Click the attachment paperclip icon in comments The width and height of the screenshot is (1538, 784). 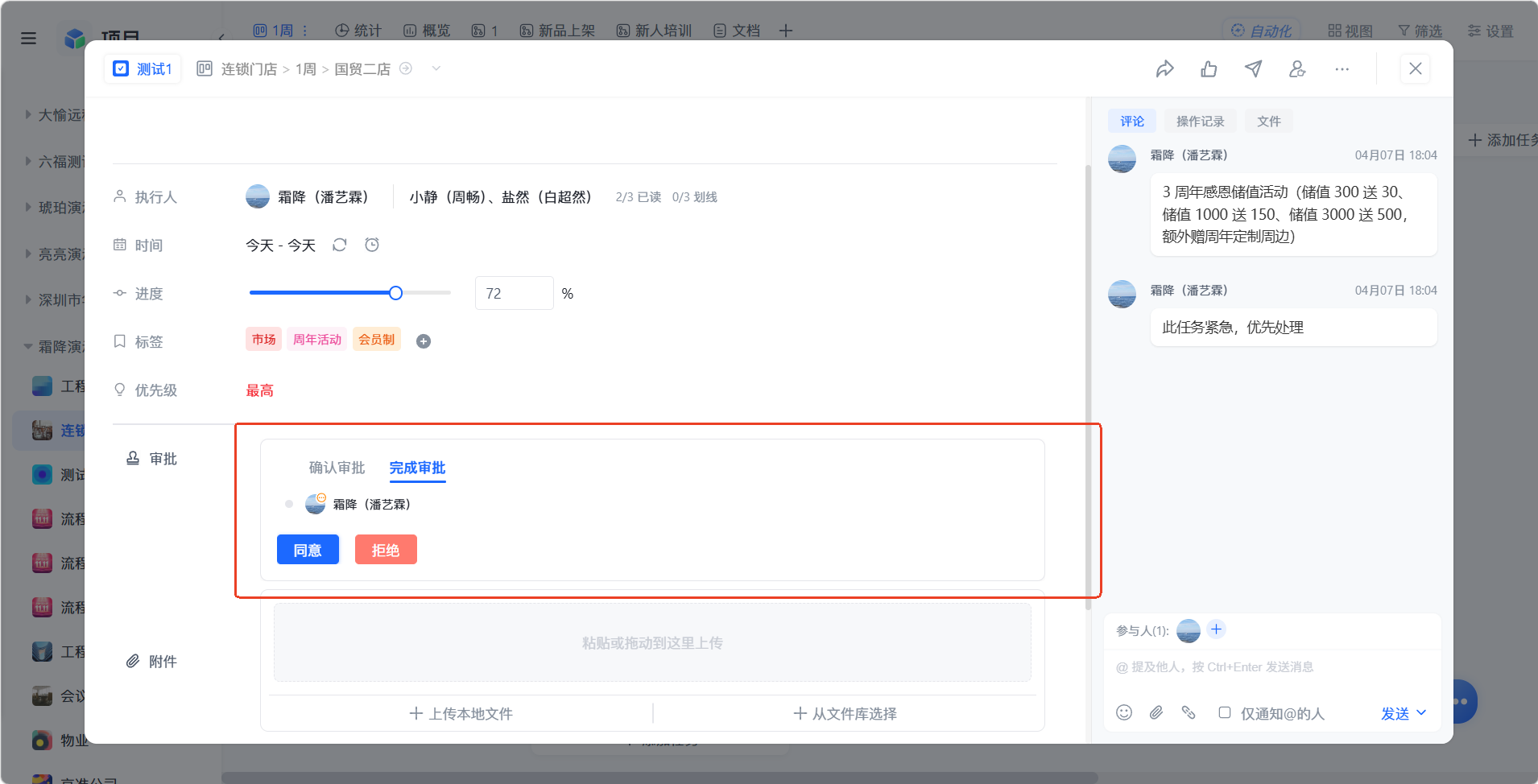click(x=1156, y=712)
